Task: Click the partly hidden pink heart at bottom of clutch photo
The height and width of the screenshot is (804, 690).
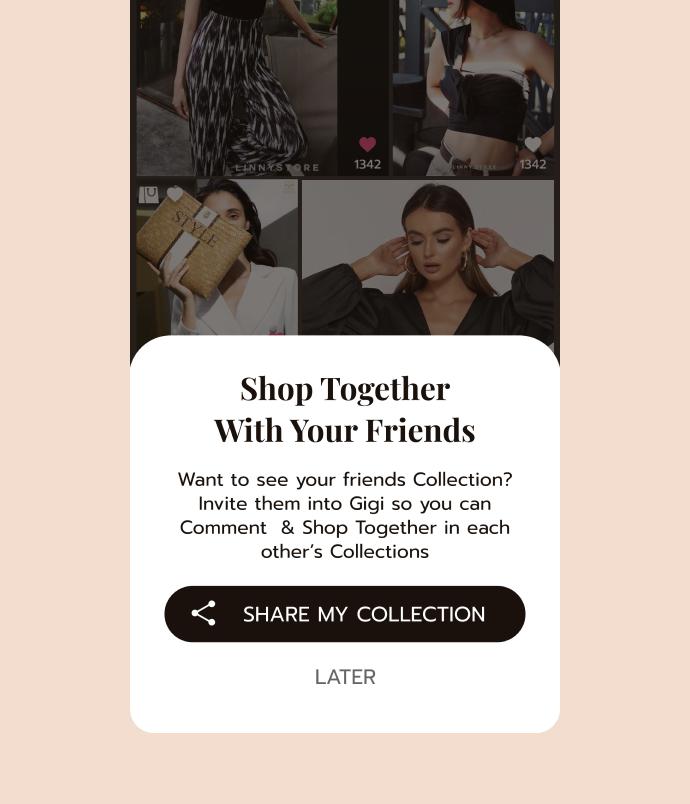Action: 276,332
